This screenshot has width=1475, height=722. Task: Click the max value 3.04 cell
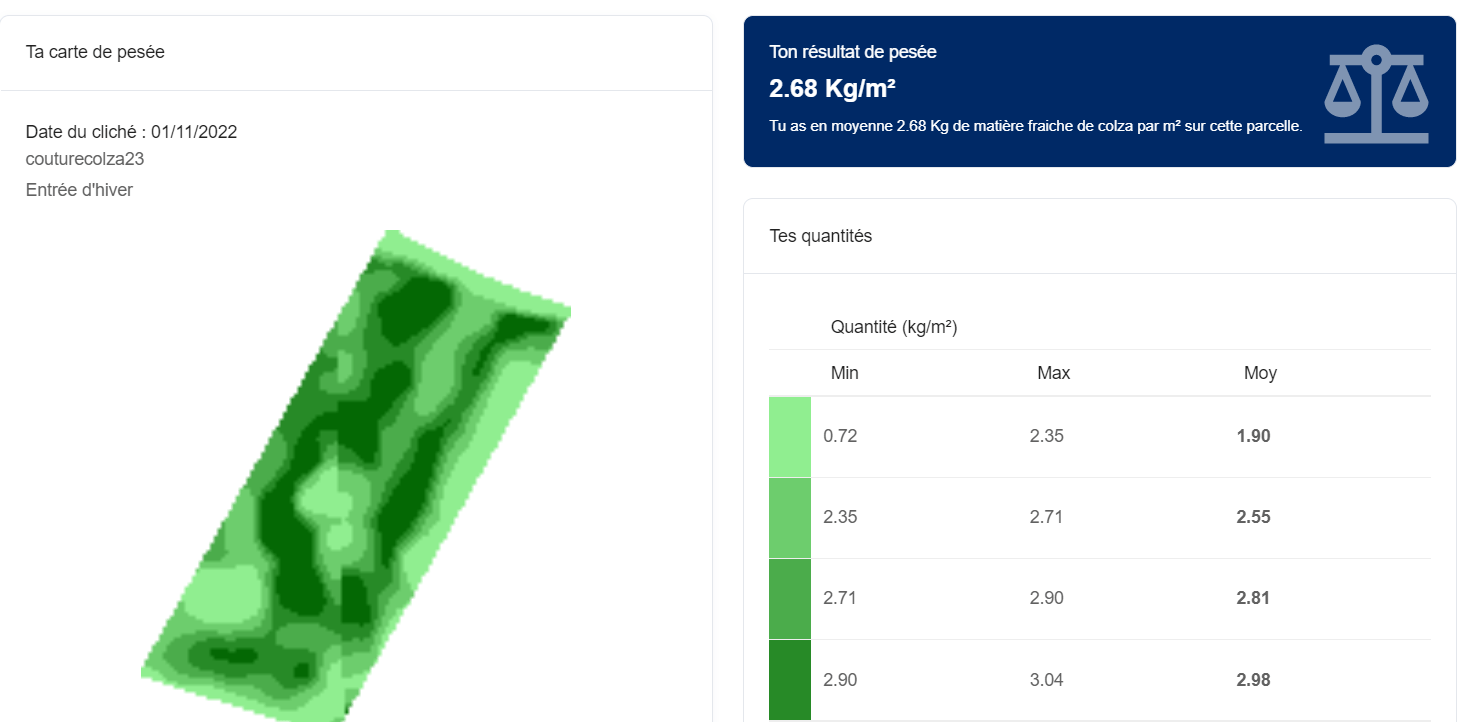[x=1047, y=680]
